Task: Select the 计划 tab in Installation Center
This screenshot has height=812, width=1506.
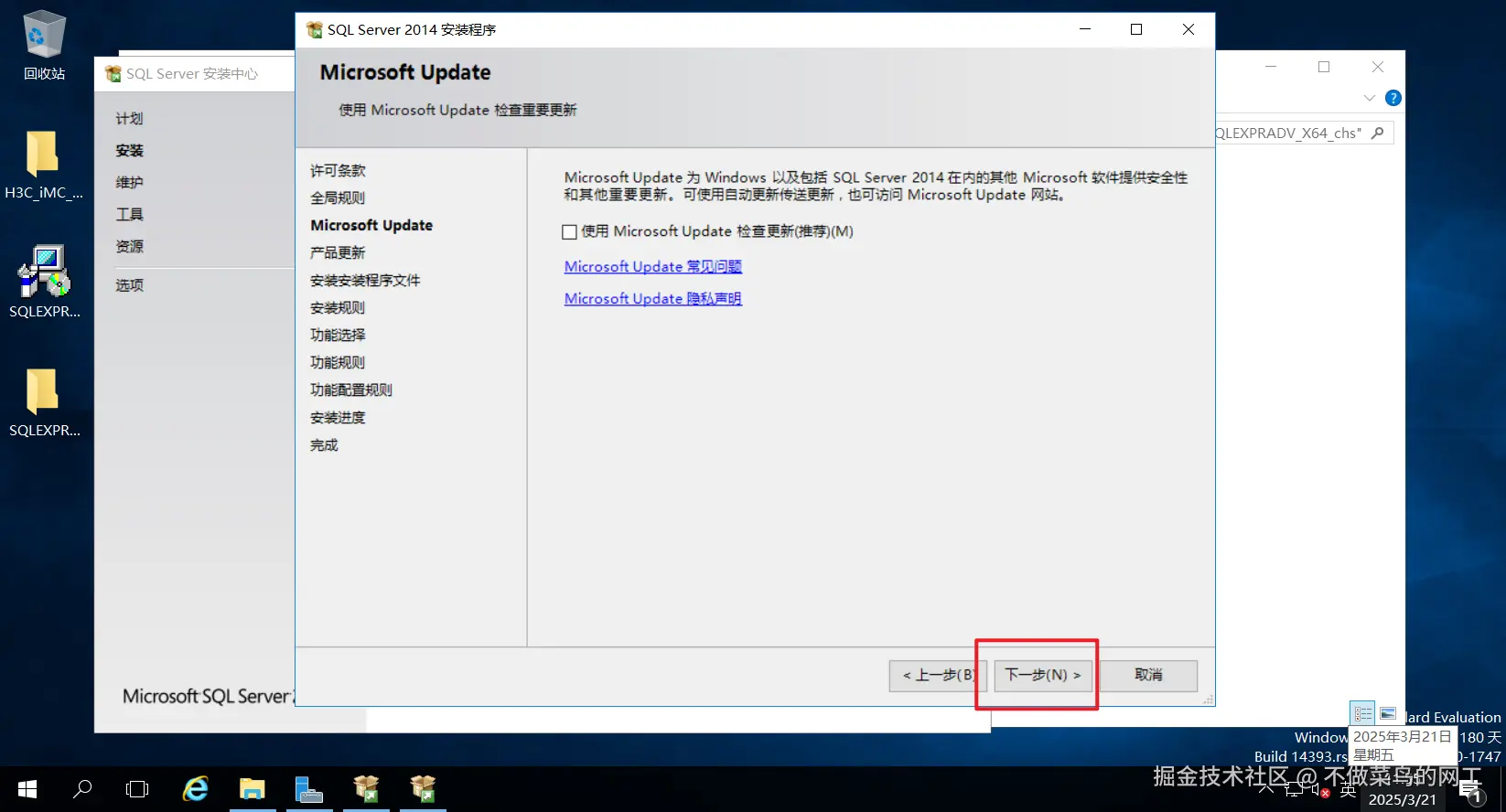Action: tap(129, 119)
